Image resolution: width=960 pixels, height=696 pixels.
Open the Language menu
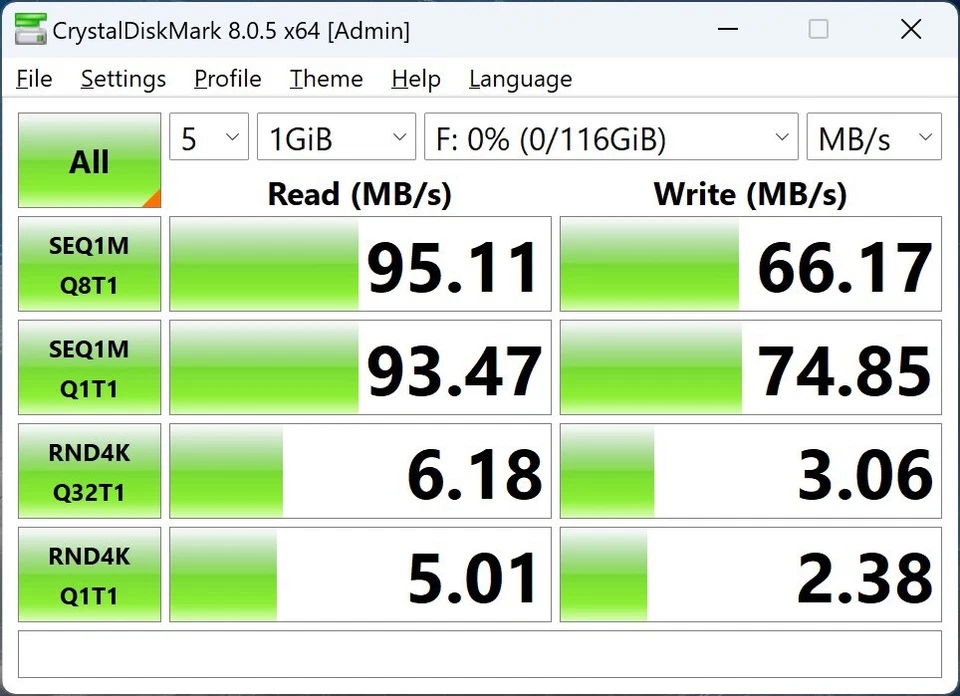pos(520,79)
